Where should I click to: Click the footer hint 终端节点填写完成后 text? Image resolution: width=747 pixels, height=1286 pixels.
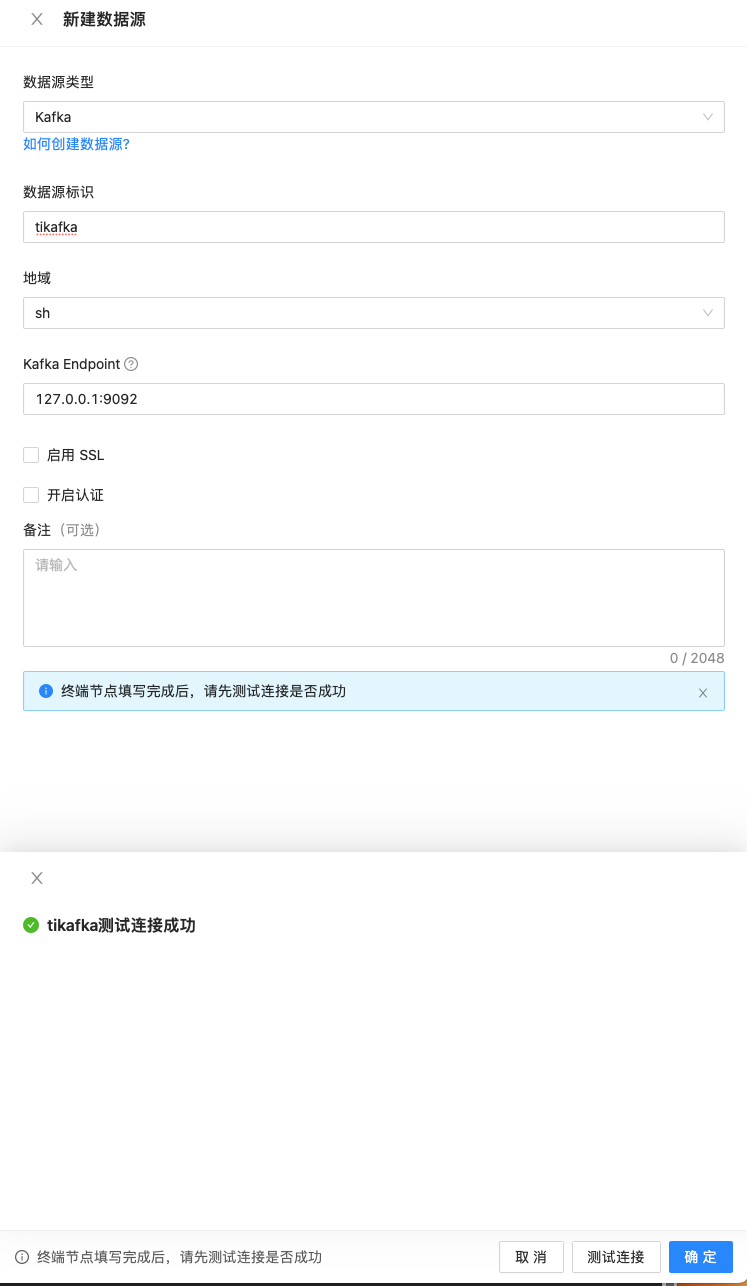click(x=179, y=1257)
